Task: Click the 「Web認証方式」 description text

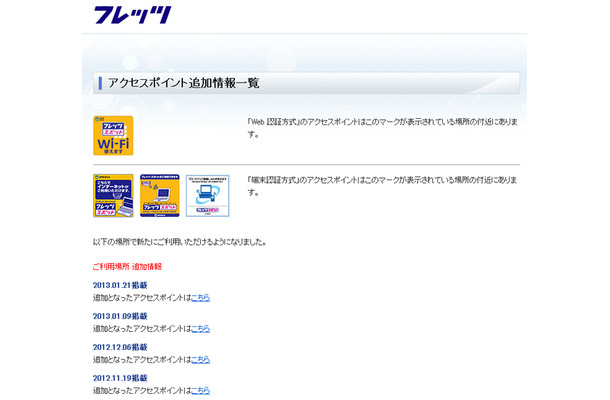Action: click(381, 121)
